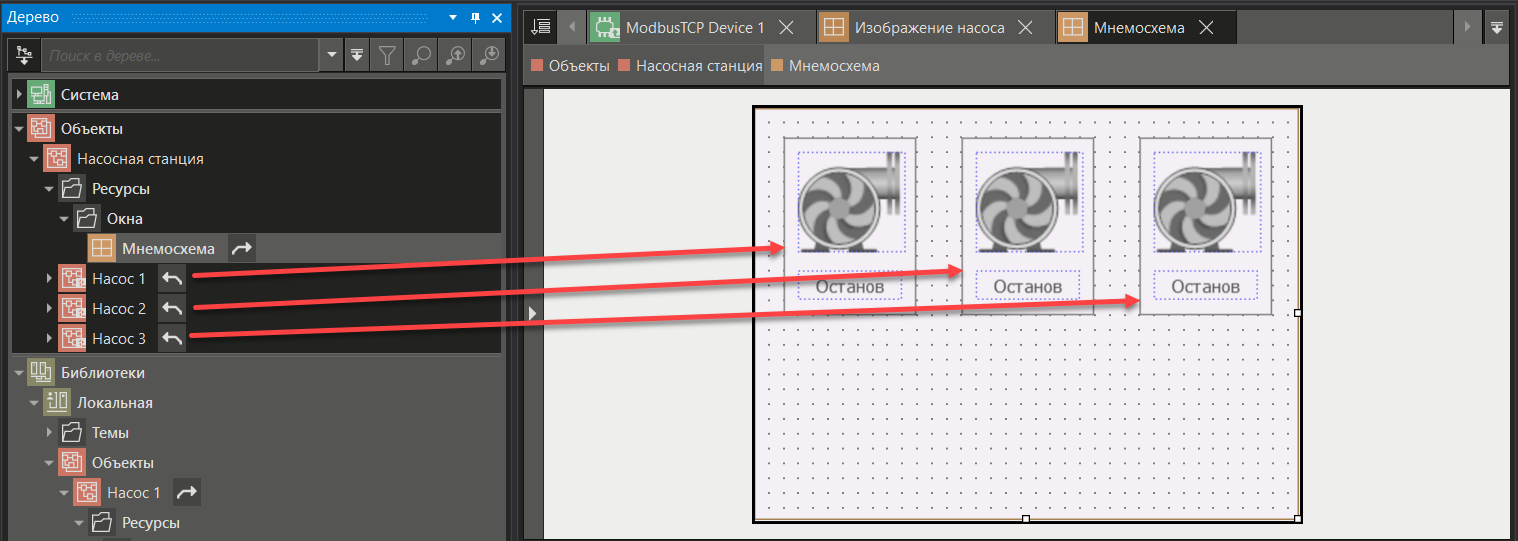Click the red top-level Объекты icon

(x=40, y=128)
